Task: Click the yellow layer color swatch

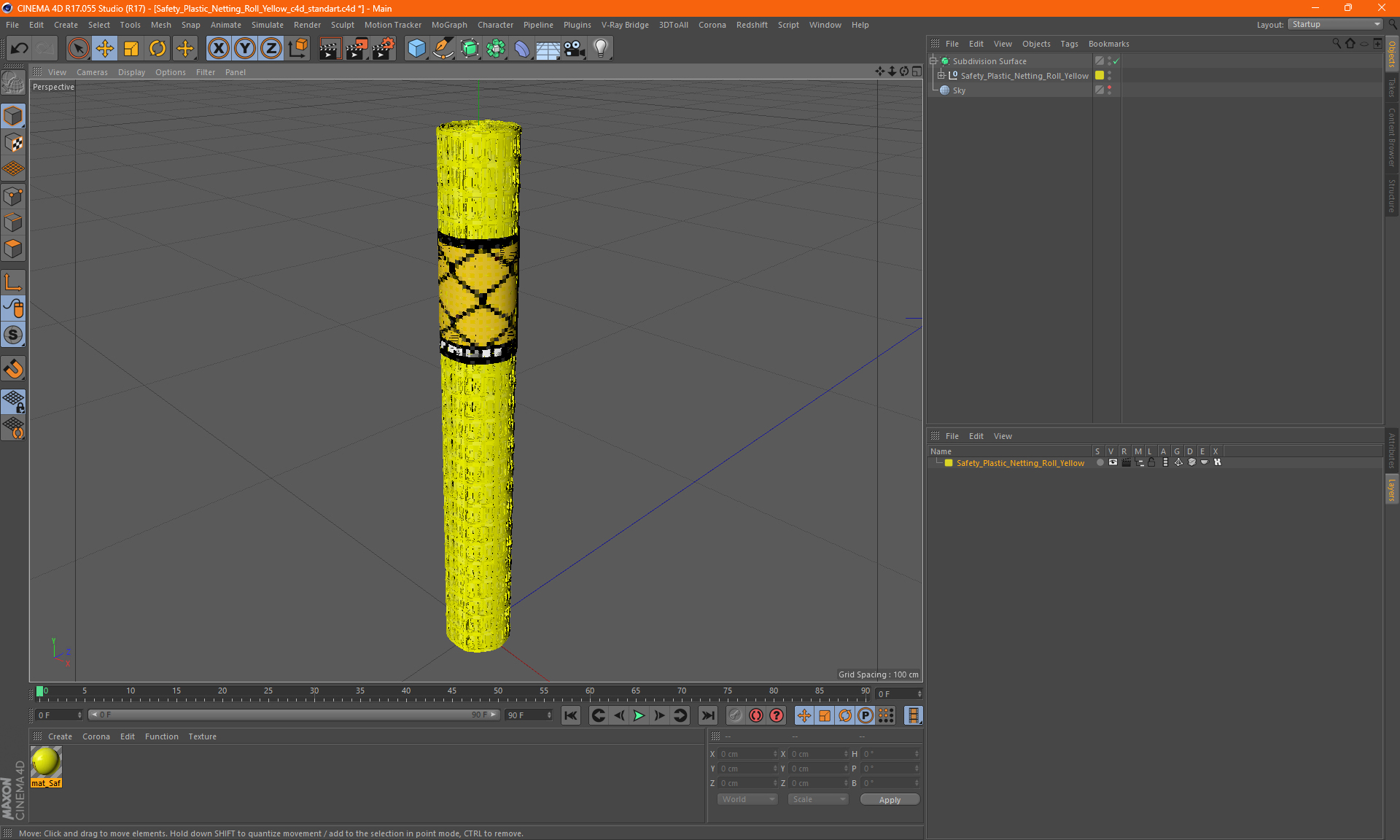Action: click(949, 463)
